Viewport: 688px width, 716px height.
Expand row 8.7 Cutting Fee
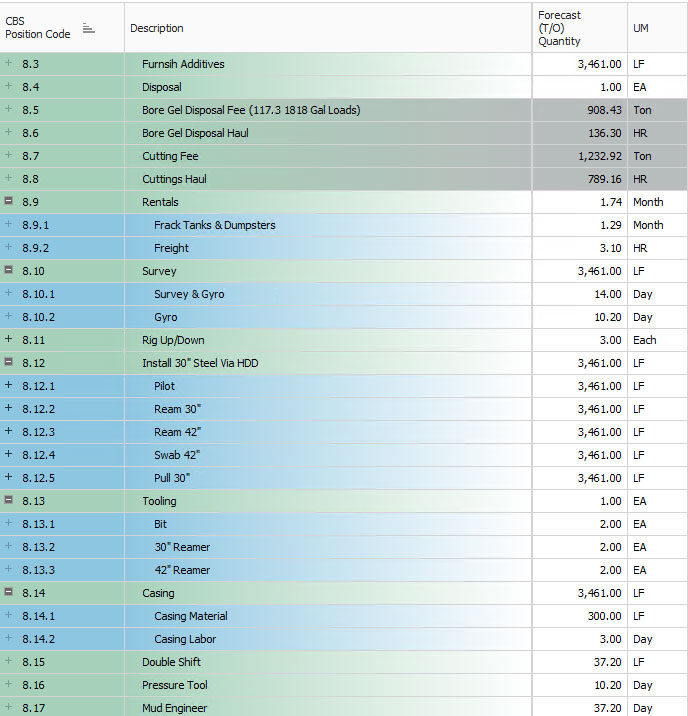[8, 155]
